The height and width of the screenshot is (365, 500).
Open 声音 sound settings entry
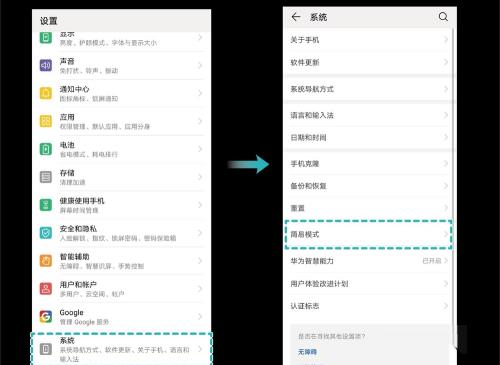point(121,65)
